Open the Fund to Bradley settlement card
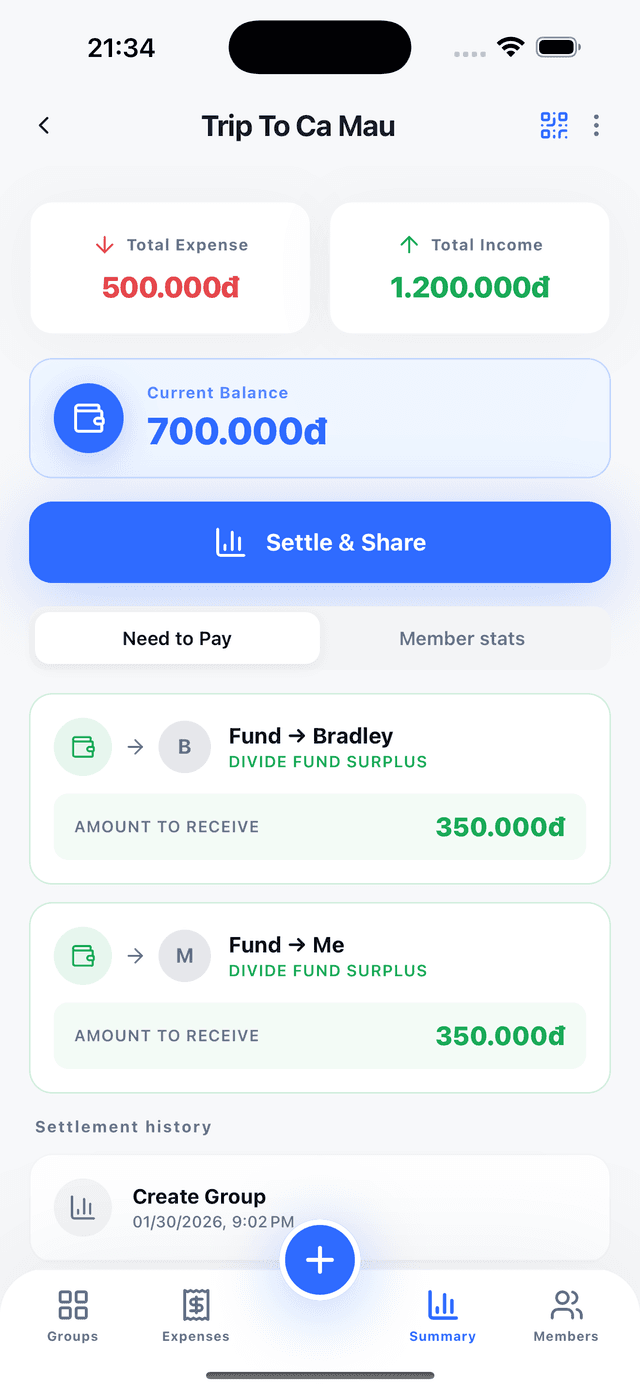Screen dimensions: 640x1391 pyautogui.click(x=320, y=789)
